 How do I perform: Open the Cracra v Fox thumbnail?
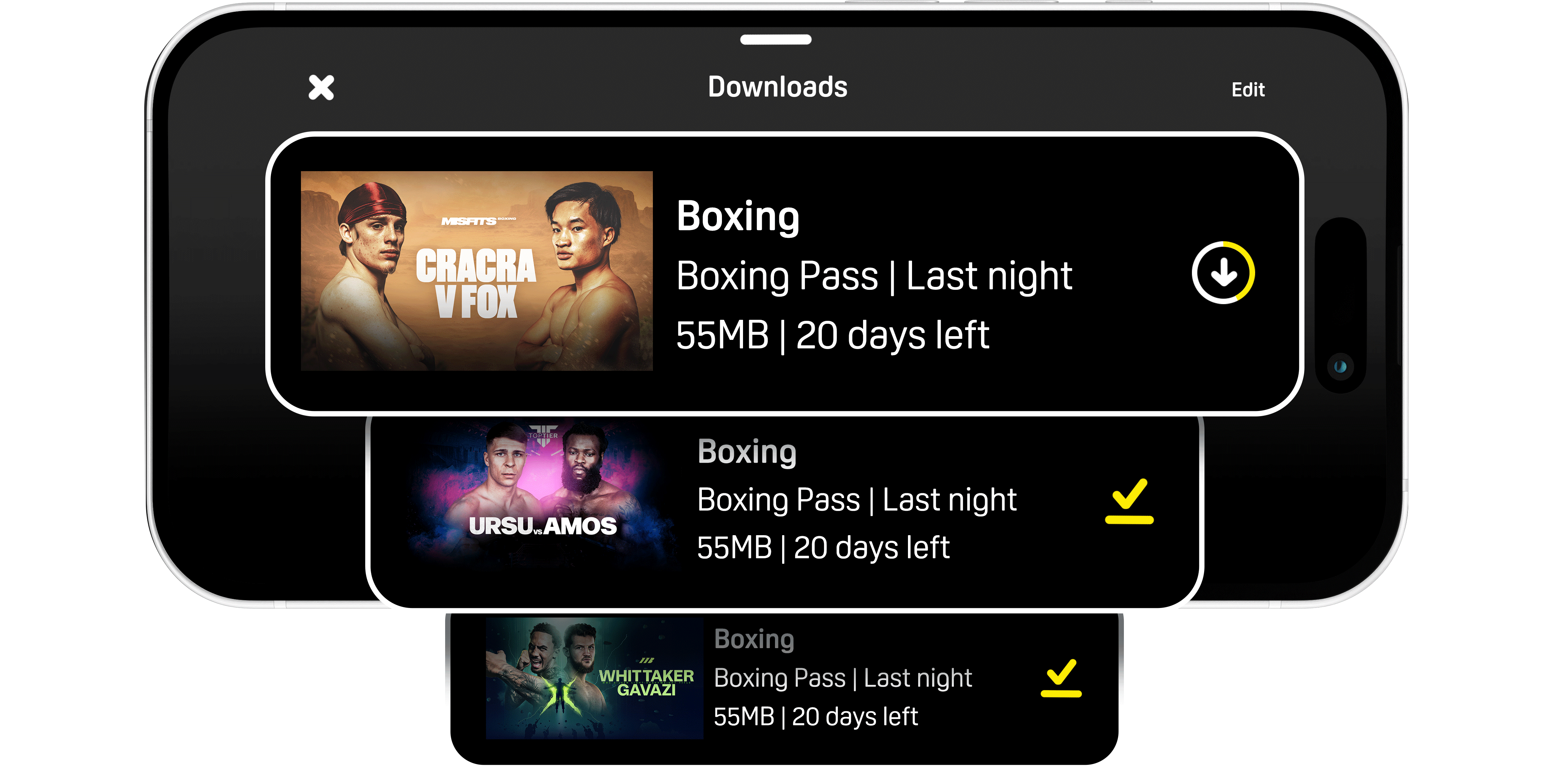(x=477, y=271)
